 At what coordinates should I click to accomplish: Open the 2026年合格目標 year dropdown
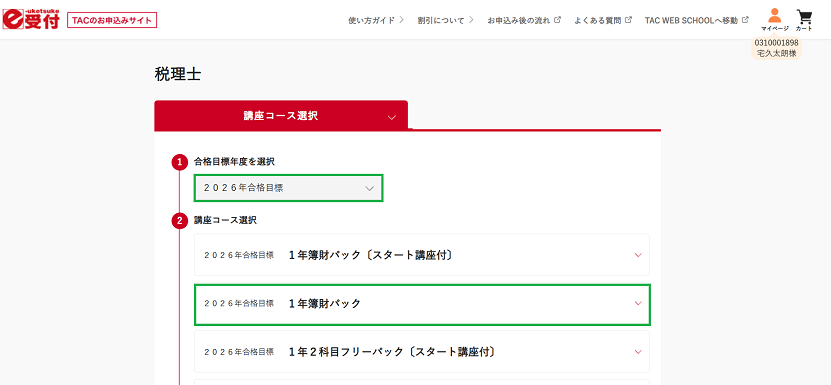pyautogui.click(x=288, y=188)
